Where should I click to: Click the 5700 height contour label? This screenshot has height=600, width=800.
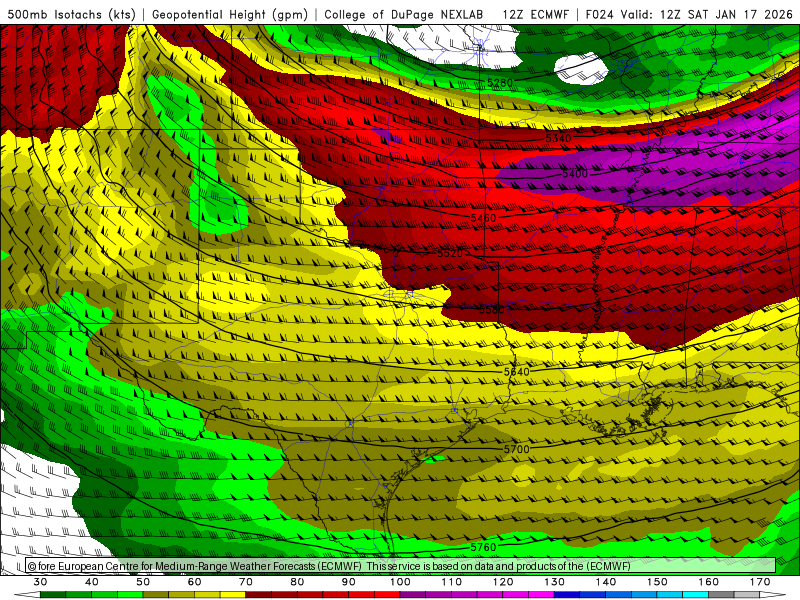(x=517, y=449)
